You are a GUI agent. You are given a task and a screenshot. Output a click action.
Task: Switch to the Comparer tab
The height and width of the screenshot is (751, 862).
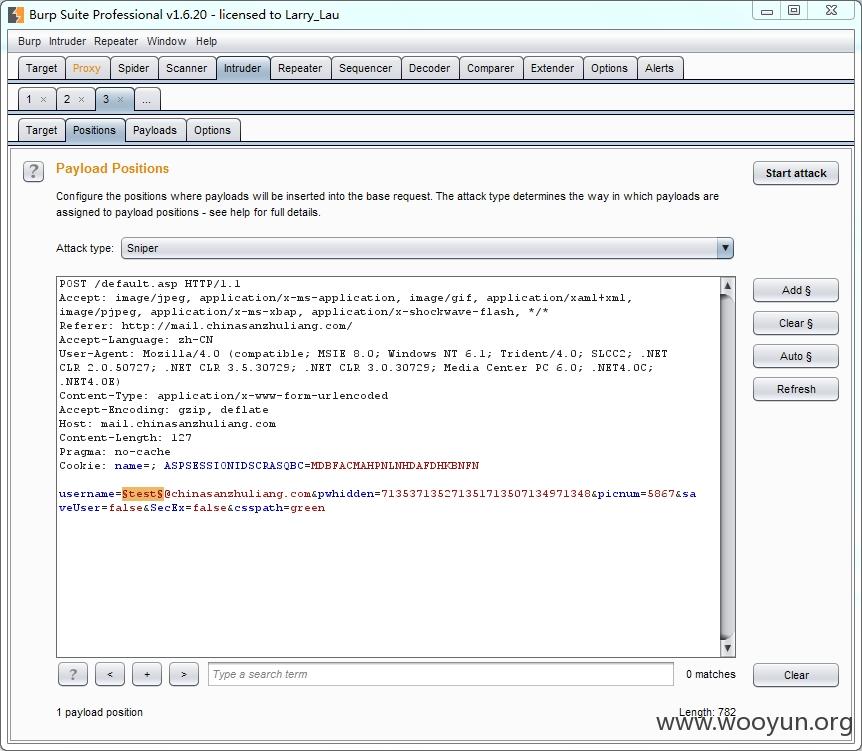pos(490,68)
